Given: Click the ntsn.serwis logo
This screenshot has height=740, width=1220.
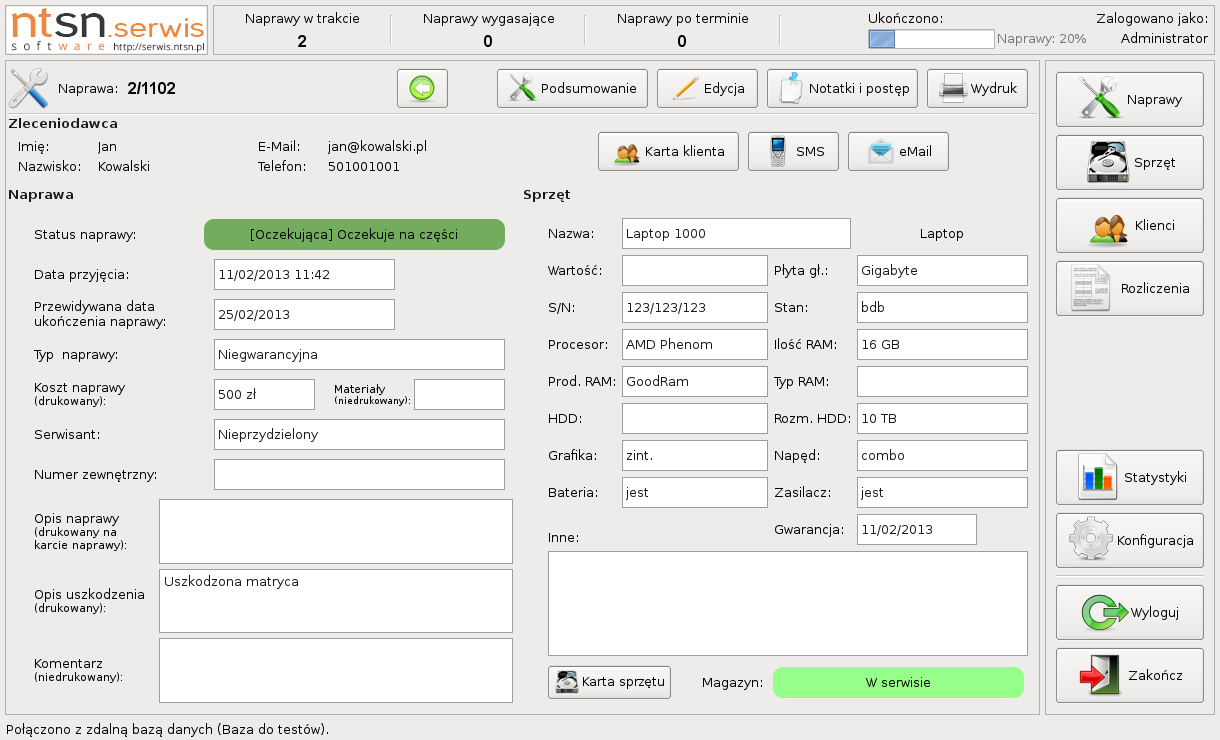Looking at the screenshot, I should point(107,29).
